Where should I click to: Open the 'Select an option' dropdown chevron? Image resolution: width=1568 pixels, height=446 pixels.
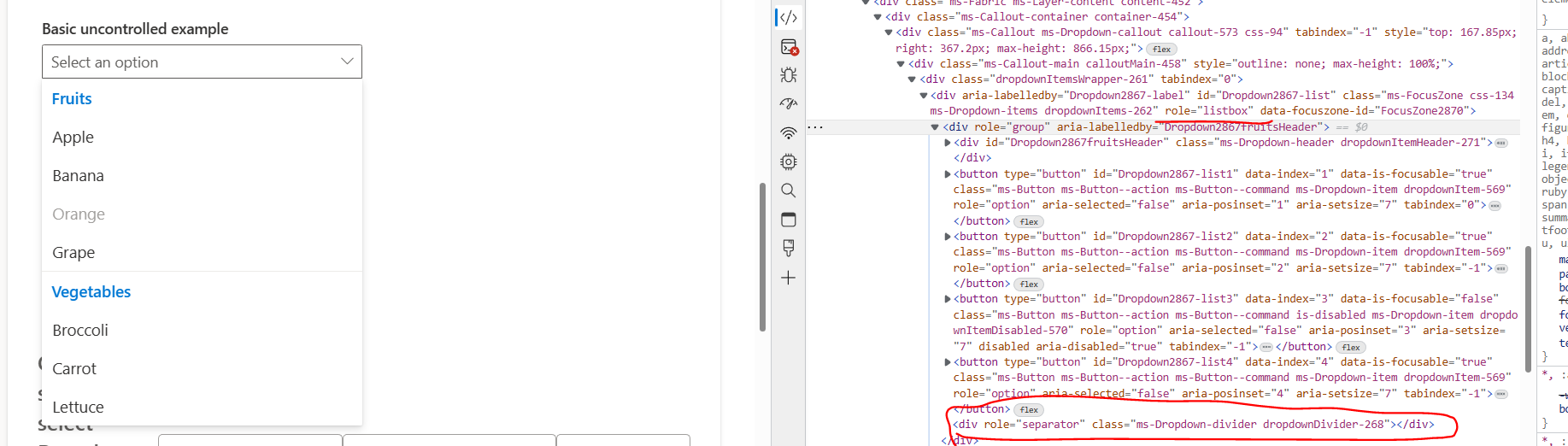click(347, 62)
